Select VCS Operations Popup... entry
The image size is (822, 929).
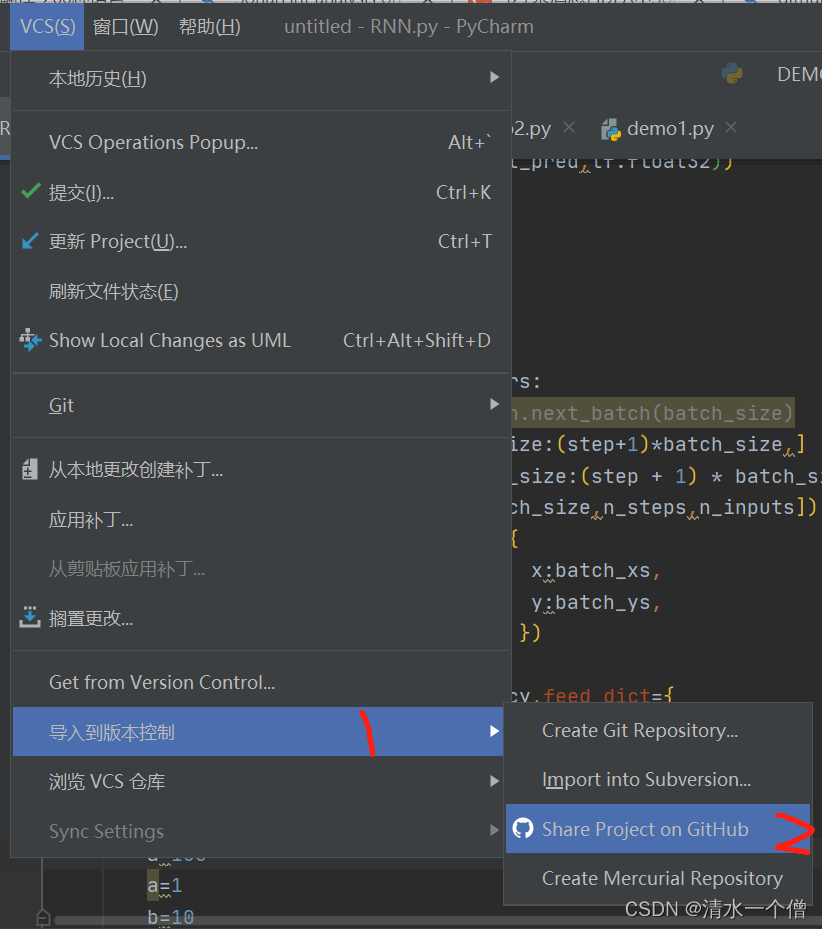(261, 142)
